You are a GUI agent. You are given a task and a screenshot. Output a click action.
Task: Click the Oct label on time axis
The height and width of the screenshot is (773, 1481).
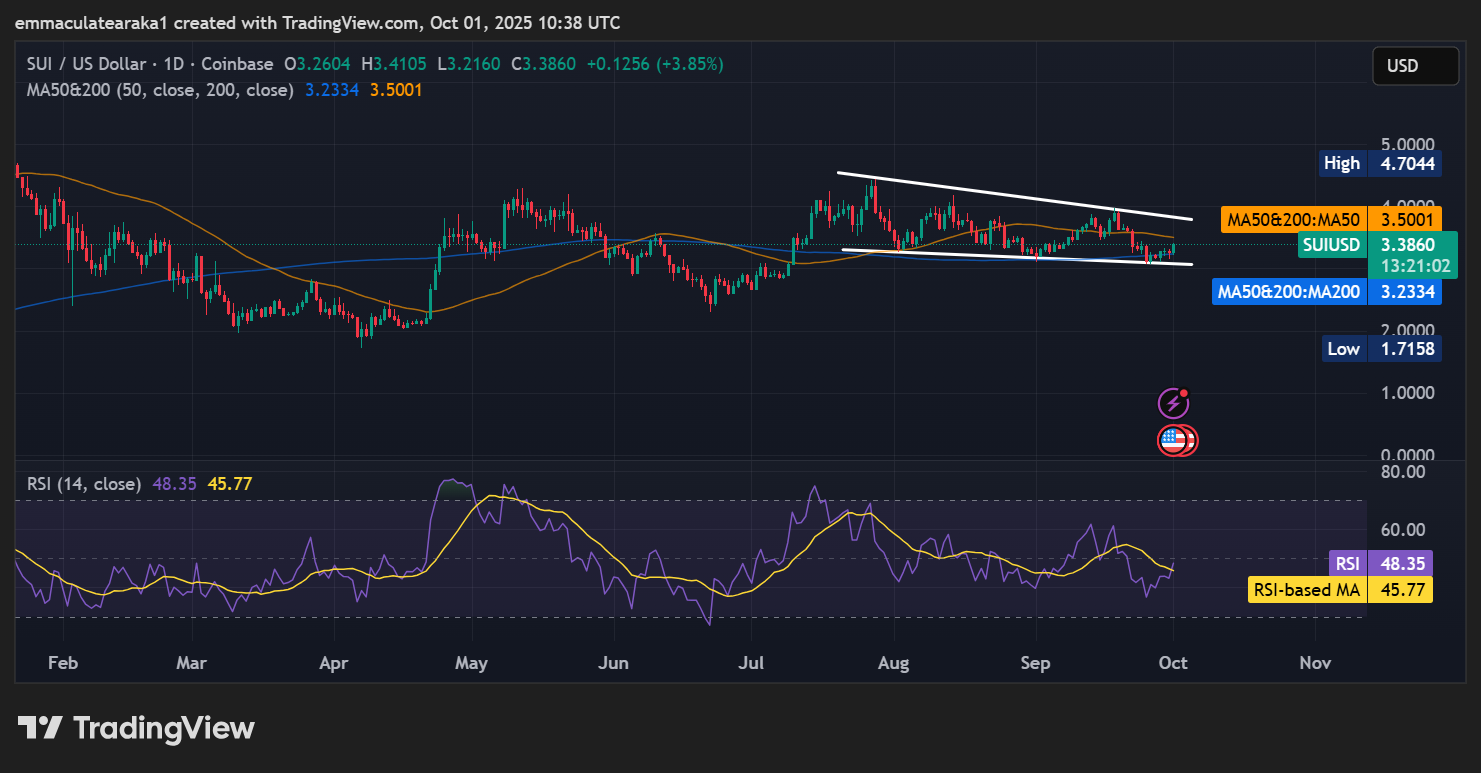1172,663
